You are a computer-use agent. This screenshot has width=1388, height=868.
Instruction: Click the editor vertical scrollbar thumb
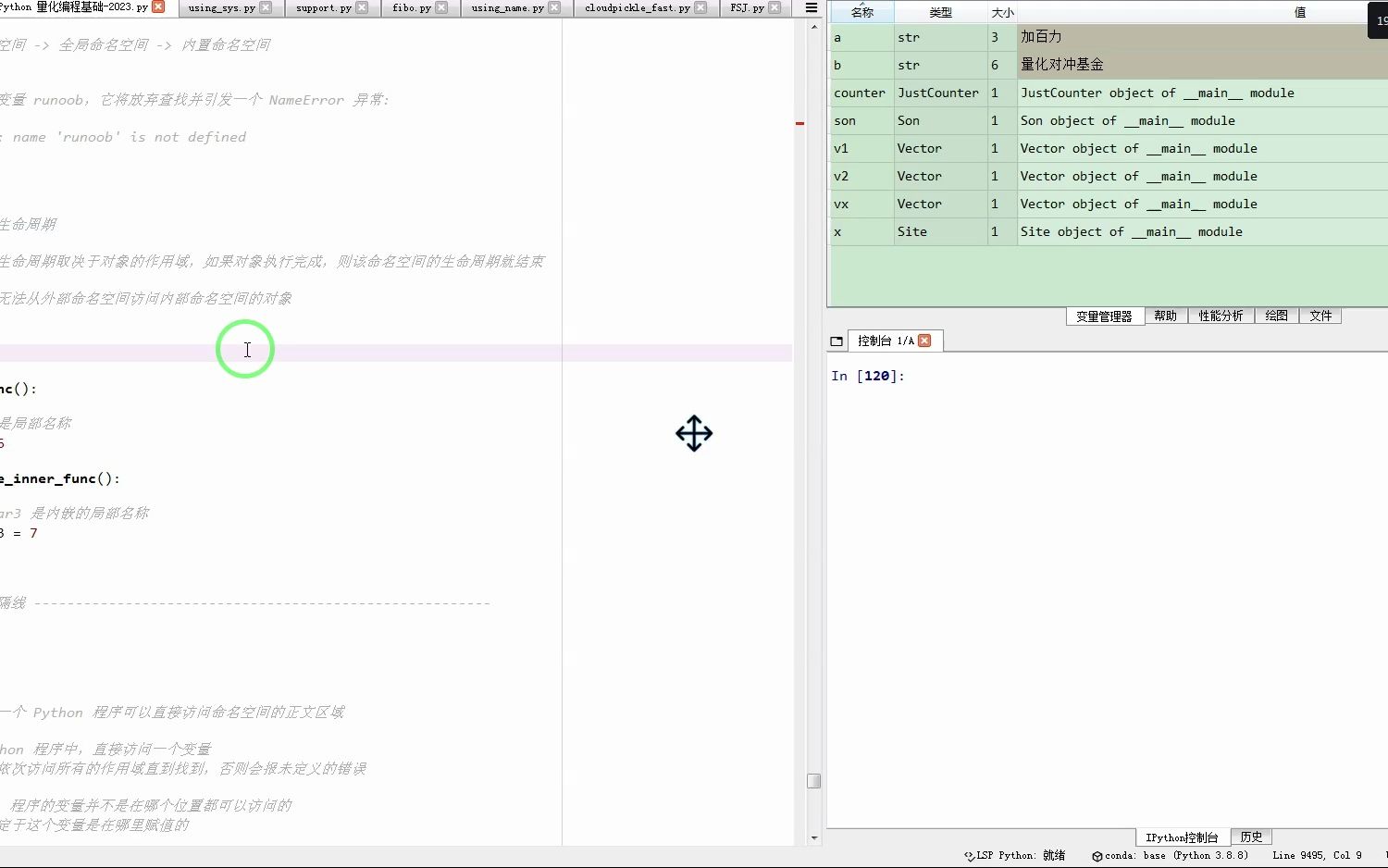813,781
